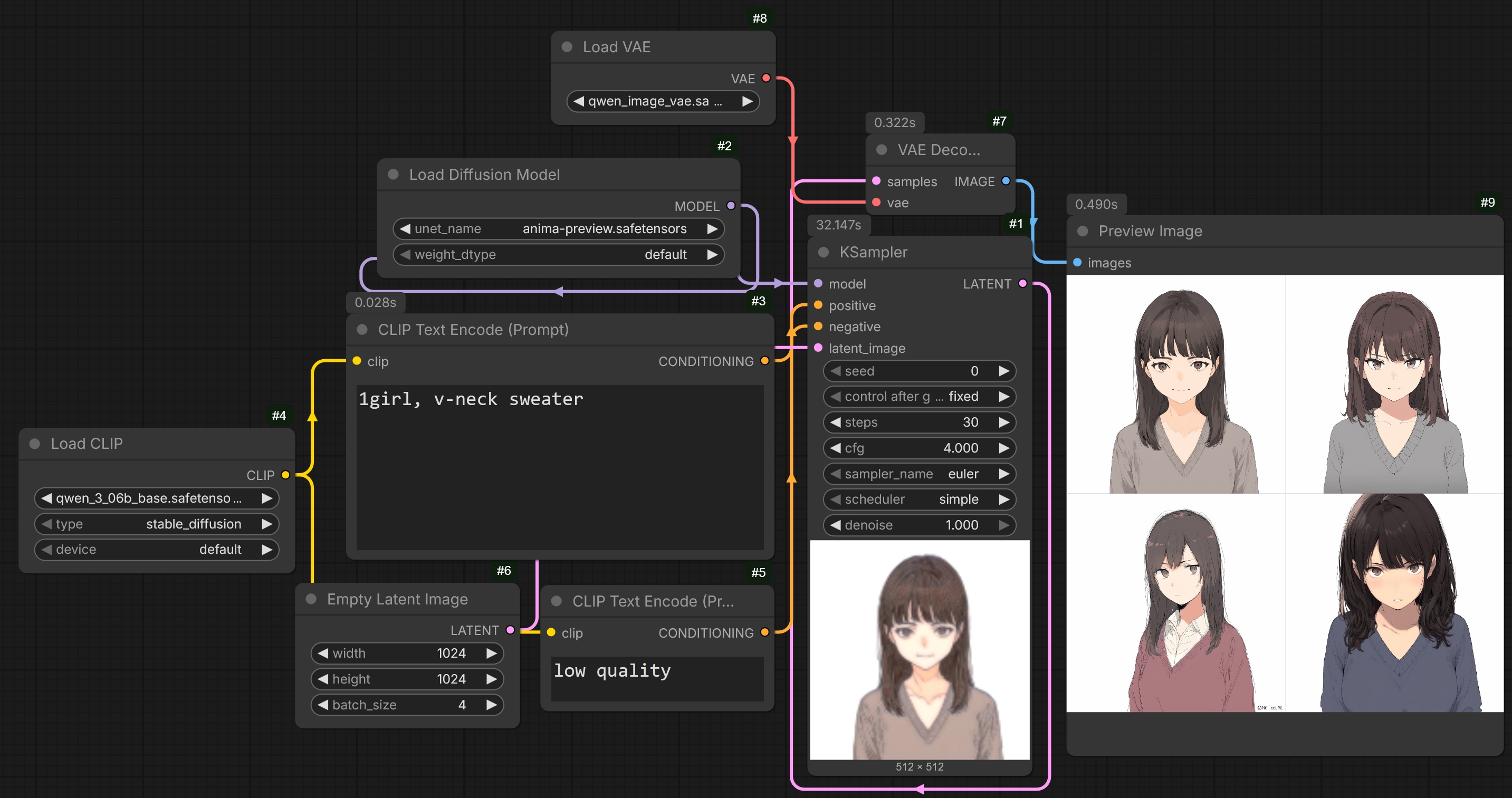Open the scheduler simple dropdown
Screen dimensions: 1512x798
[918, 499]
